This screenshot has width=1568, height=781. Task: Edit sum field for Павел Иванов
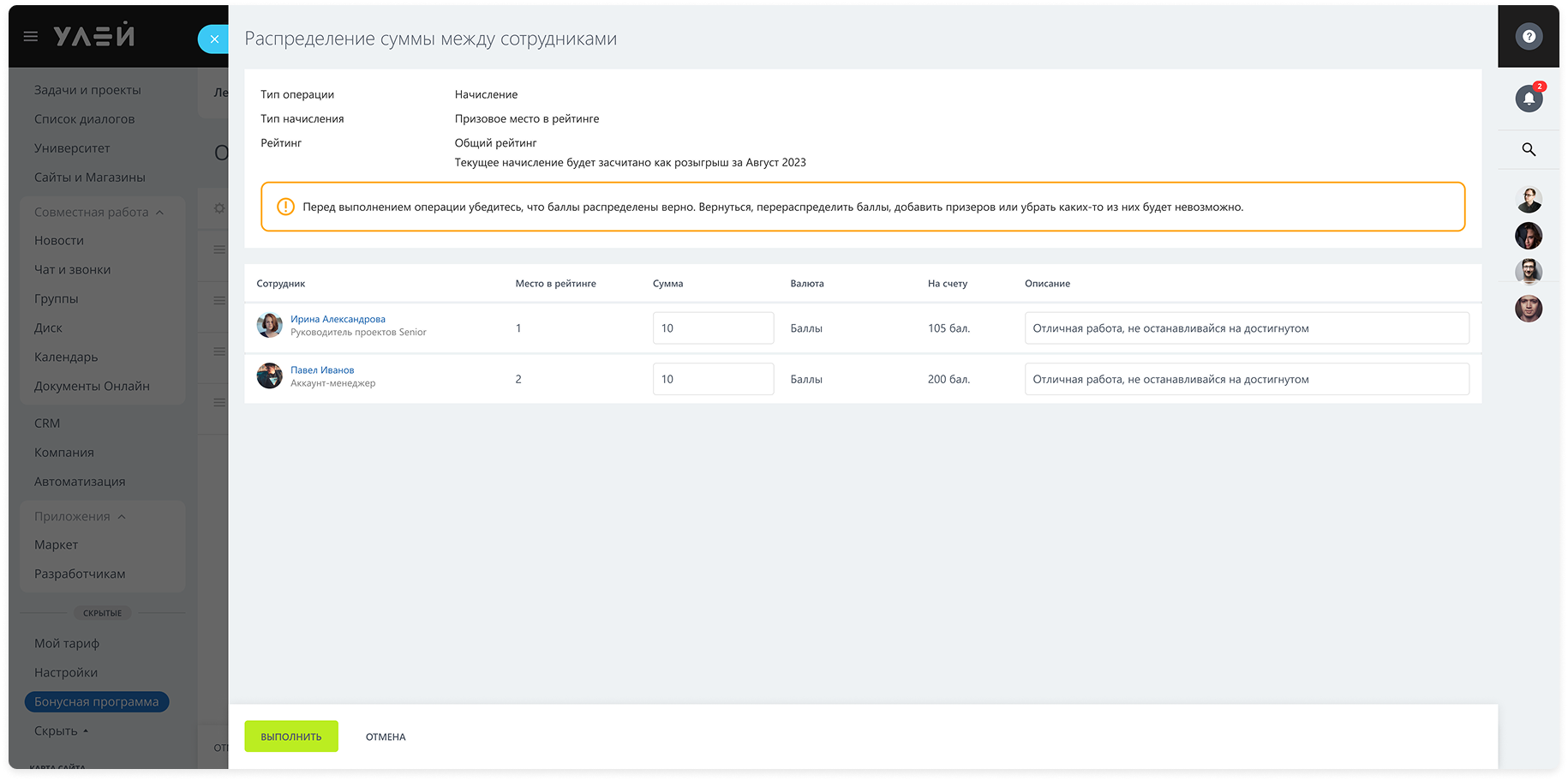[713, 379]
